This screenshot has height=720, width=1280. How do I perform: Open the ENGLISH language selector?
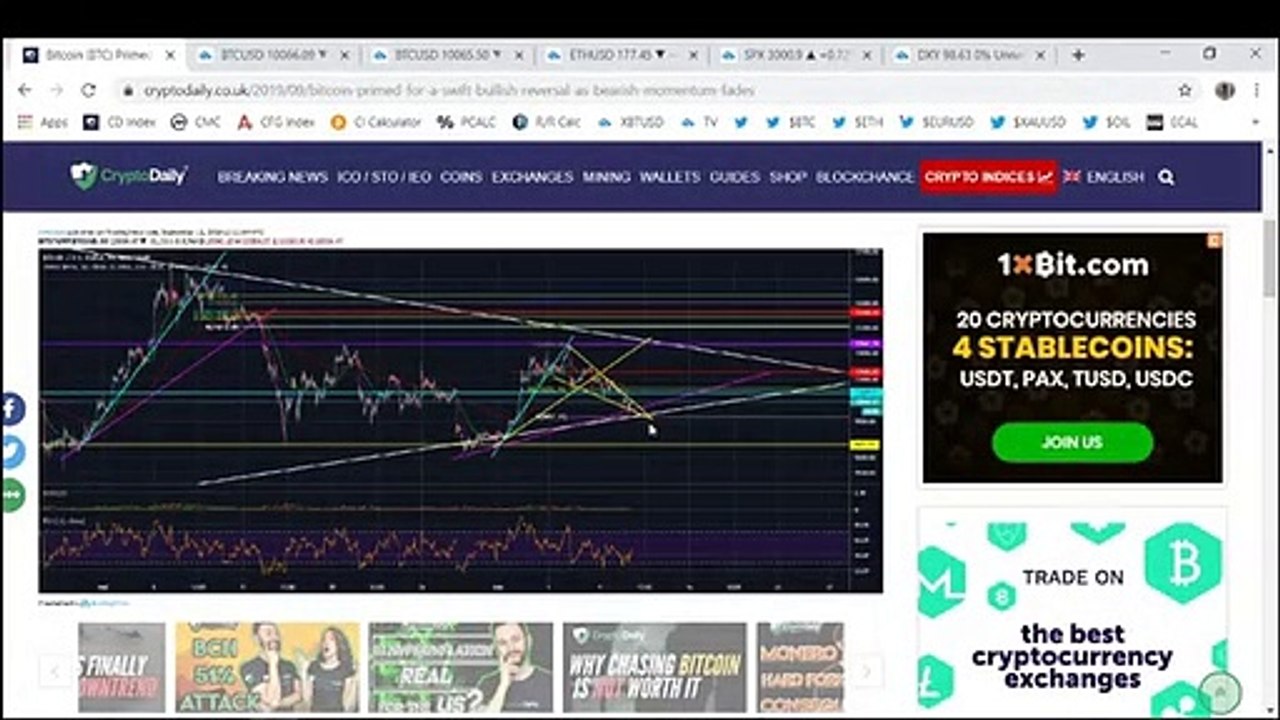pyautogui.click(x=1103, y=177)
